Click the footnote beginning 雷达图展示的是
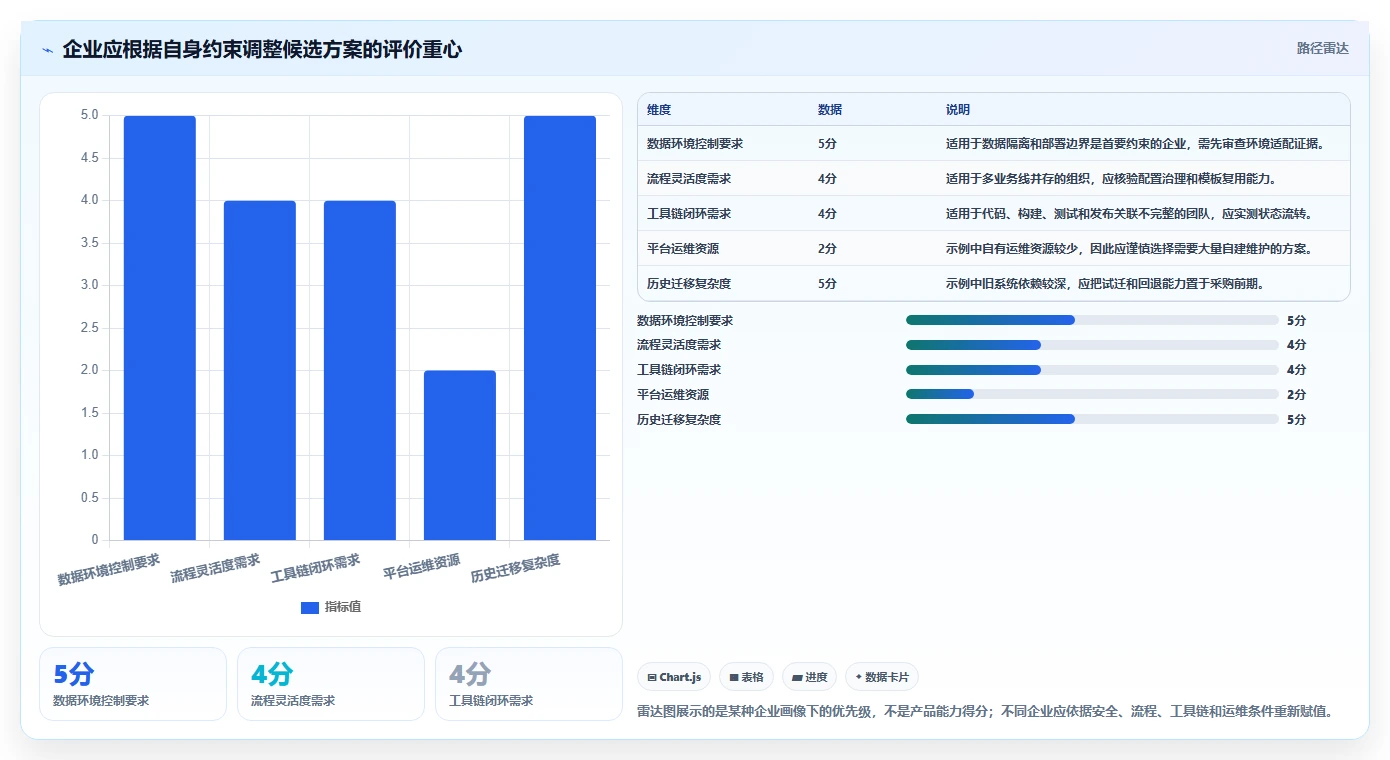Viewport: 1390px width, 760px height. point(988,712)
